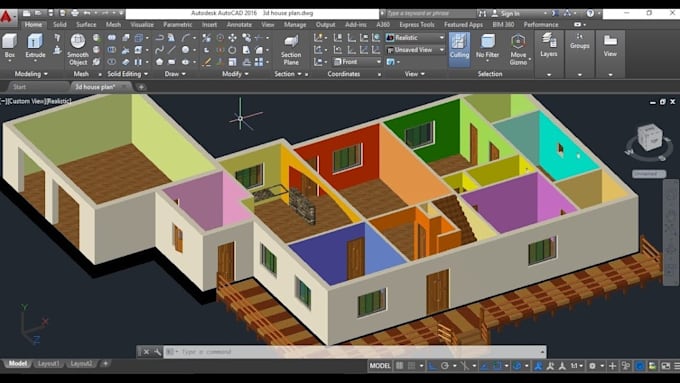Select the No Filter selection icon
Image resolution: width=680 pixels, height=383 pixels.
pyautogui.click(x=487, y=46)
